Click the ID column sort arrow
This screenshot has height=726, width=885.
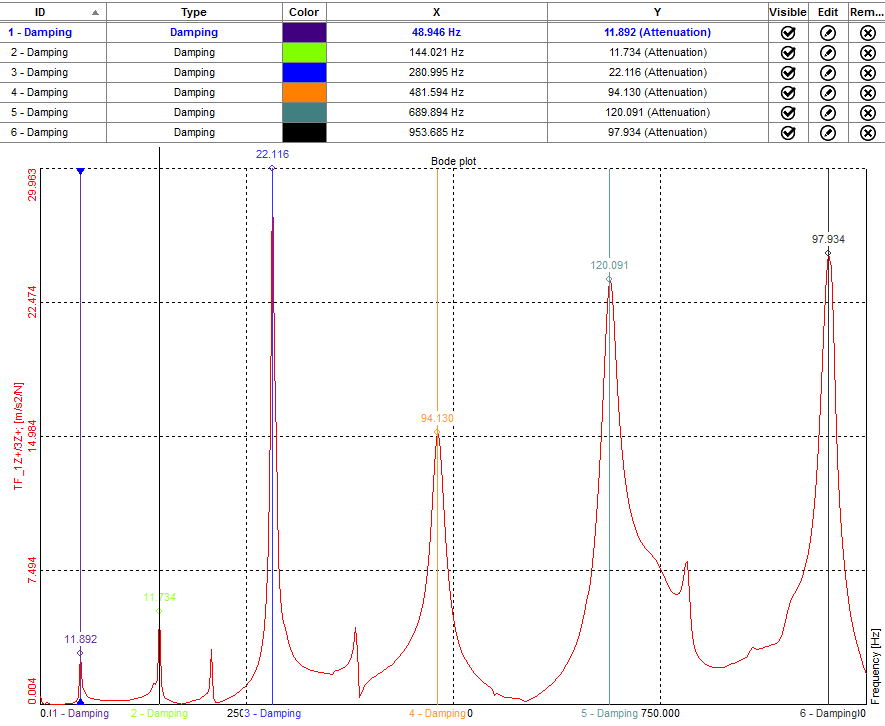(95, 12)
